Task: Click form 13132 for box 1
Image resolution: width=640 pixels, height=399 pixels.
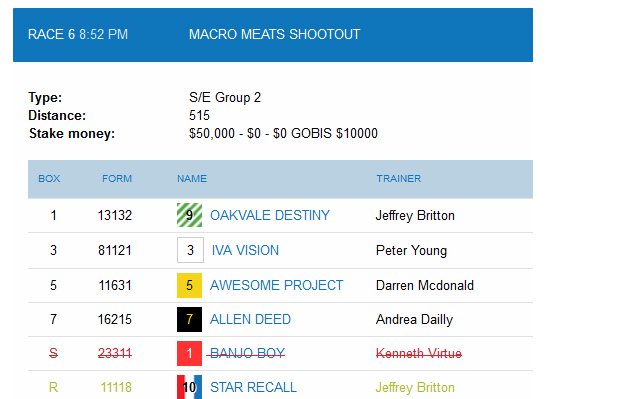Action: coord(115,215)
